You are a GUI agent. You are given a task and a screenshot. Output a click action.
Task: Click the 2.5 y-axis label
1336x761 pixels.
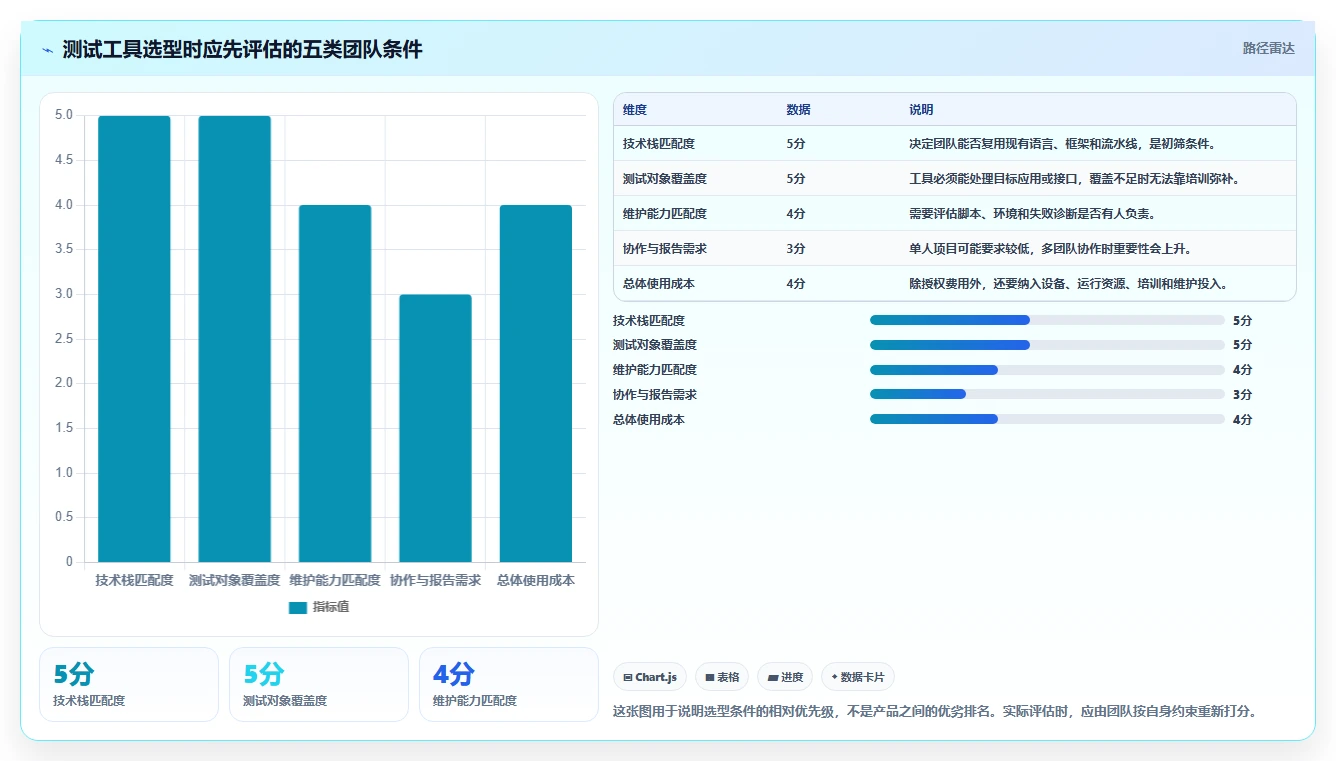coord(64,339)
